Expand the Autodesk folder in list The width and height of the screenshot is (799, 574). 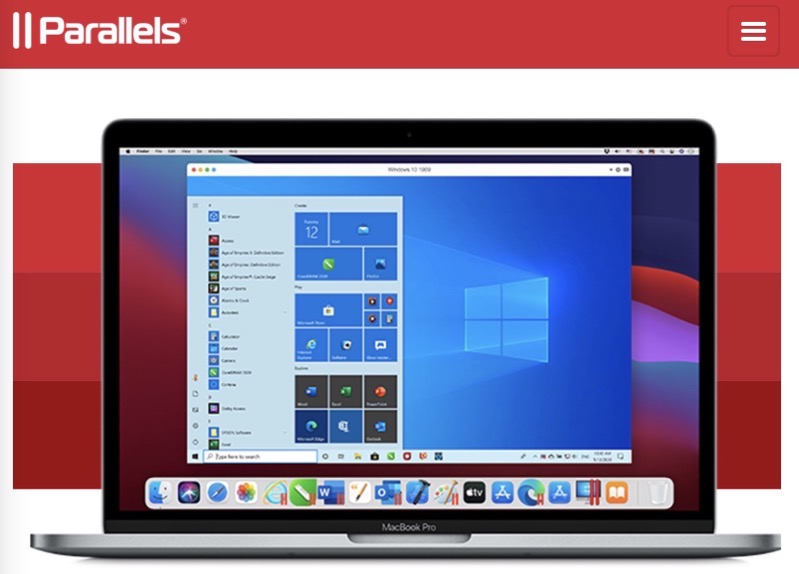coord(248,312)
